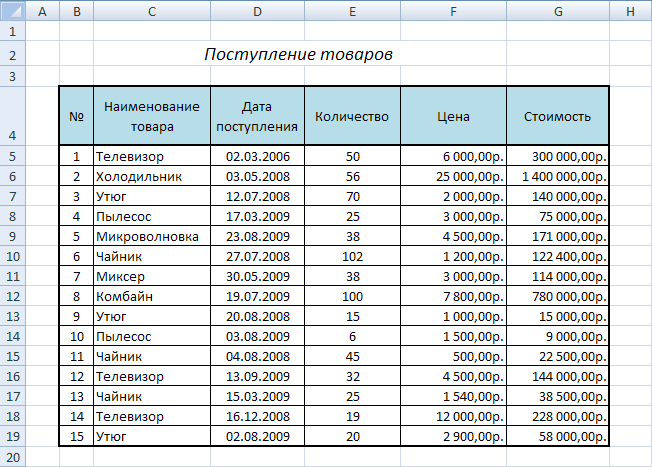Image resolution: width=652 pixels, height=467 pixels.
Task: Select date cell '17.03.2009'
Action: (257, 216)
